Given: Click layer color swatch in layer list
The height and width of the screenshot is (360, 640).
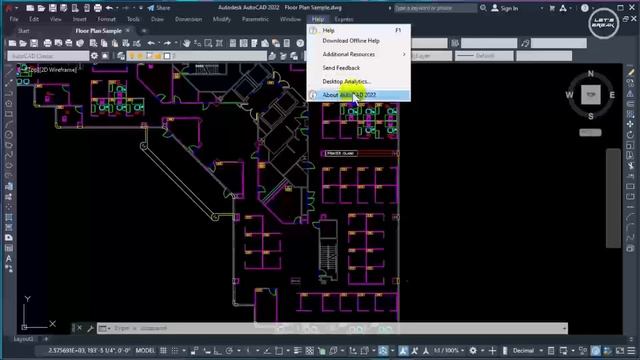Looking at the screenshot, I should [x=167, y=56].
